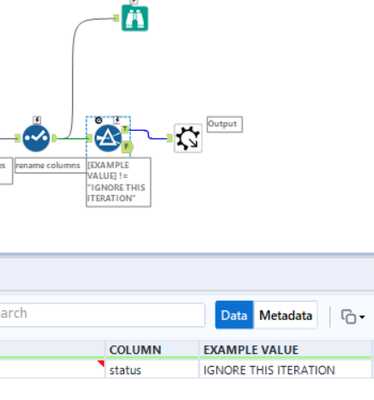Click the lightning badge above Select tool
374x400 pixels.
point(37,120)
